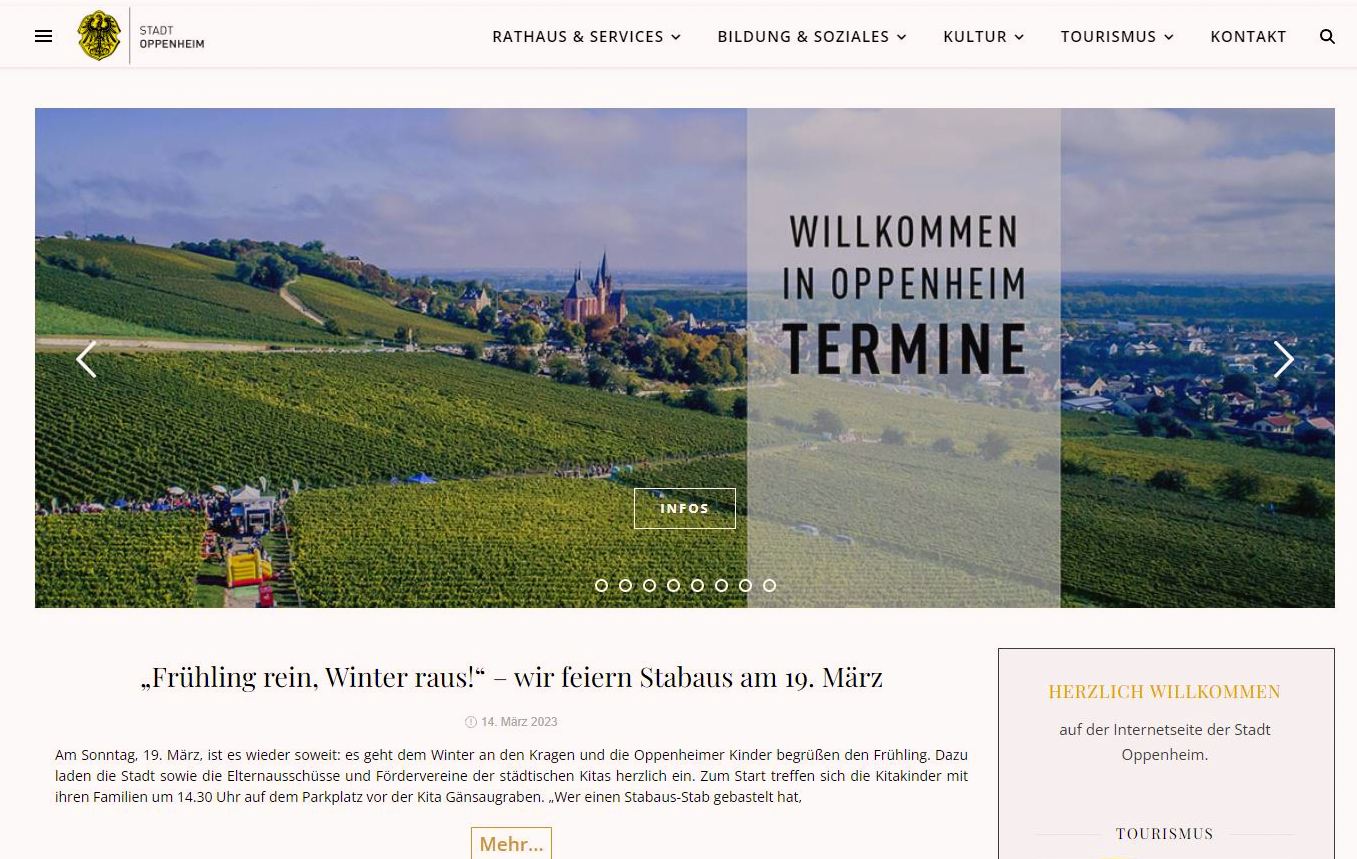
Task: Click the INFOS button on the slider
Action: (685, 508)
